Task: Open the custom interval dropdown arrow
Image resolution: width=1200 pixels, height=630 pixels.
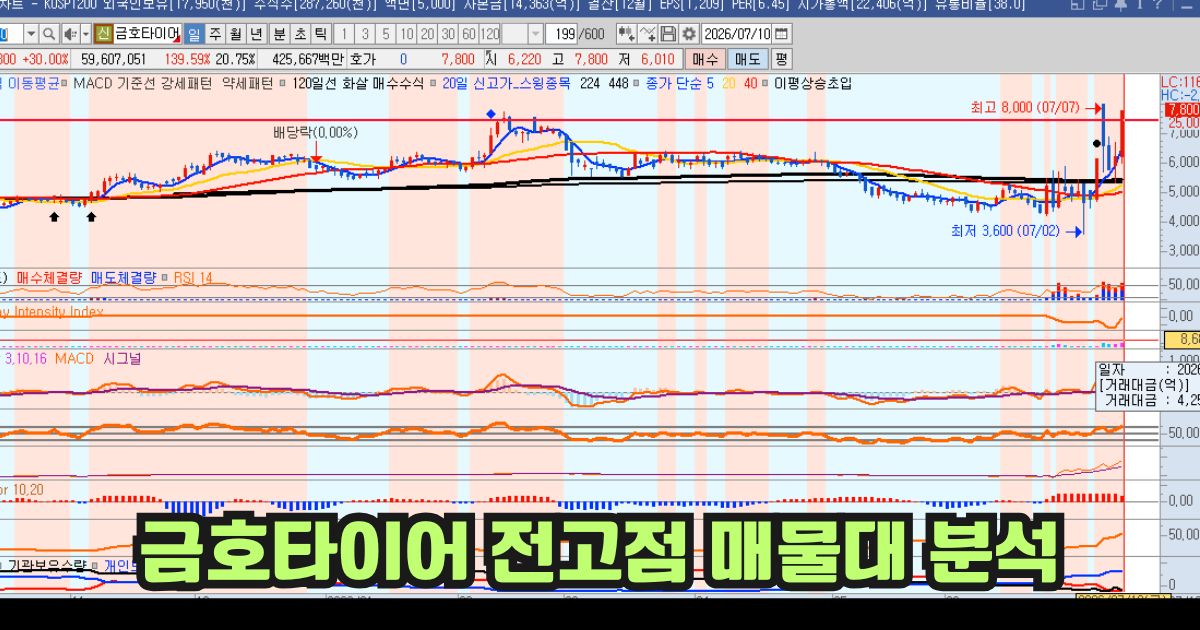Action: [x=535, y=34]
